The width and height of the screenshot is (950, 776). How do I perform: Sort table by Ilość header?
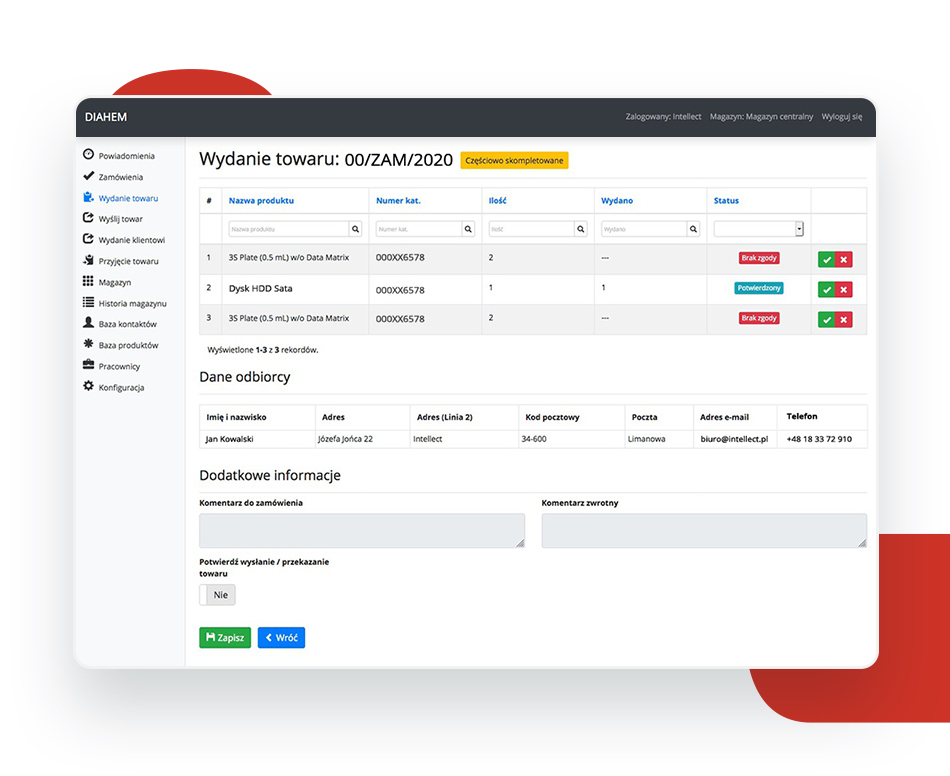497,201
